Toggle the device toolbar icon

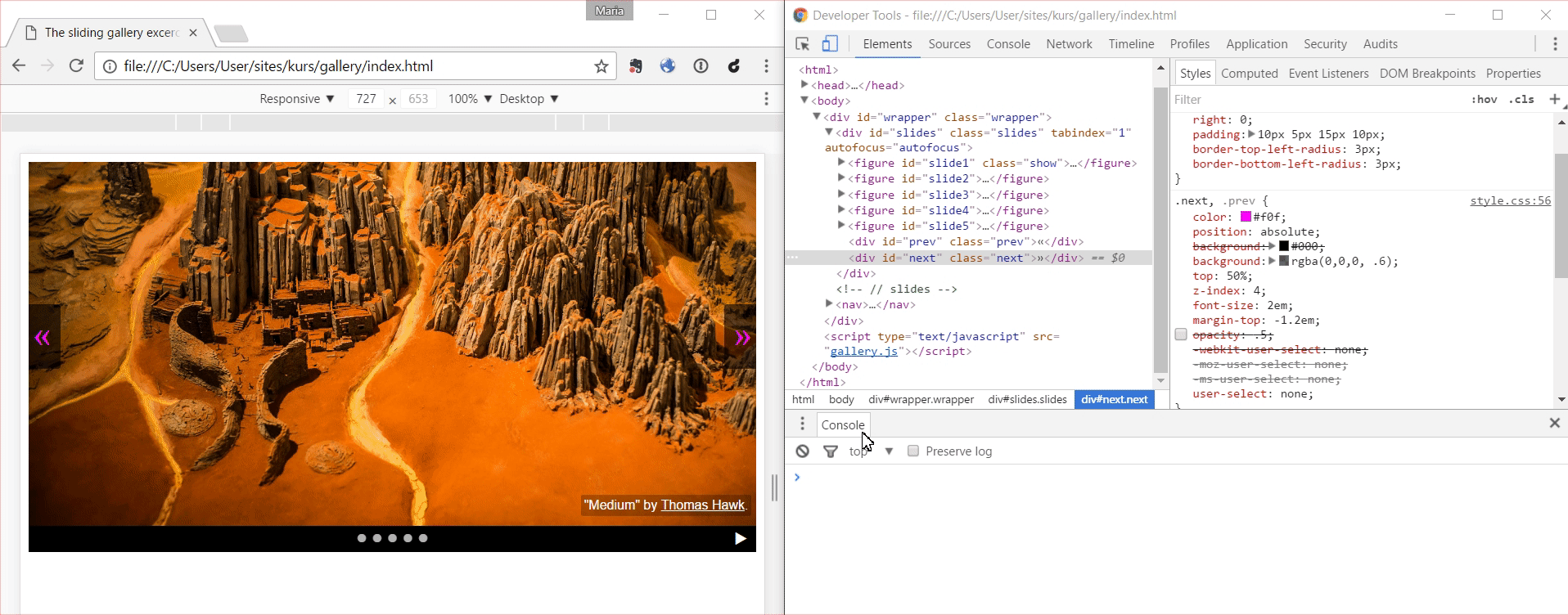tap(830, 44)
